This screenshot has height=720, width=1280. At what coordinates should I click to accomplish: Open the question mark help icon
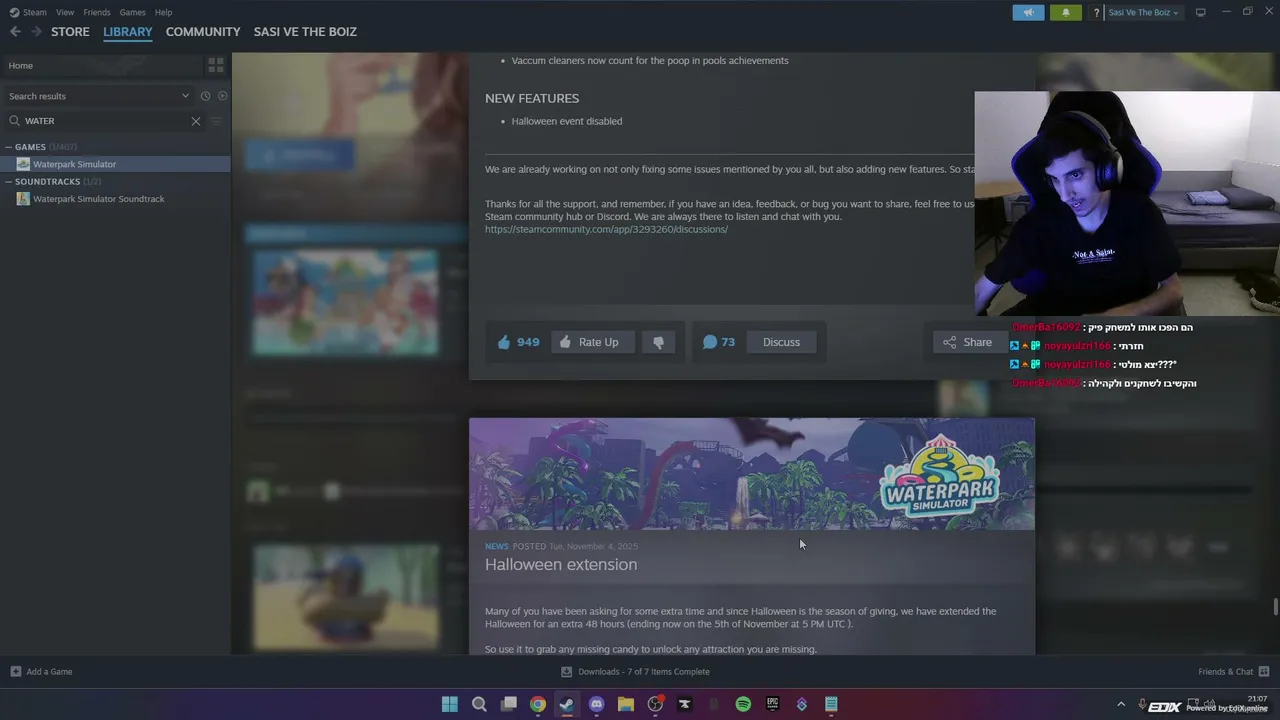click(x=1097, y=13)
